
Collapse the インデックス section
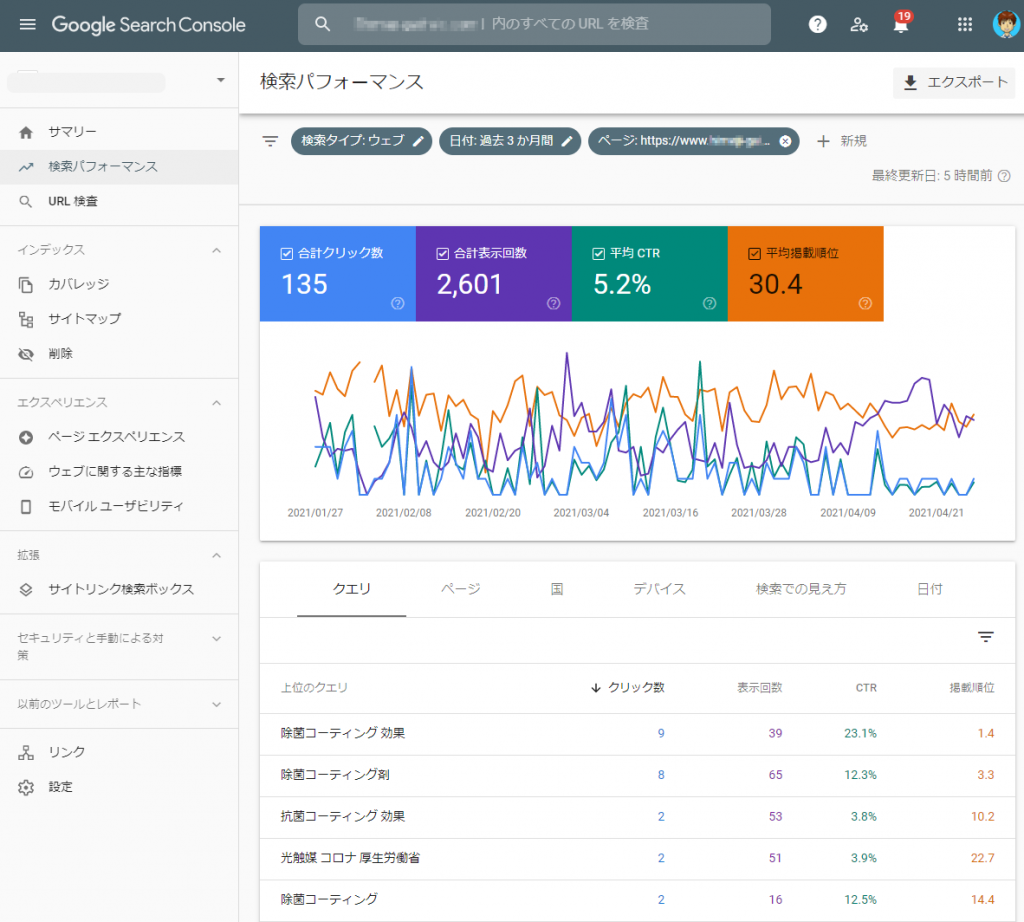[216, 250]
